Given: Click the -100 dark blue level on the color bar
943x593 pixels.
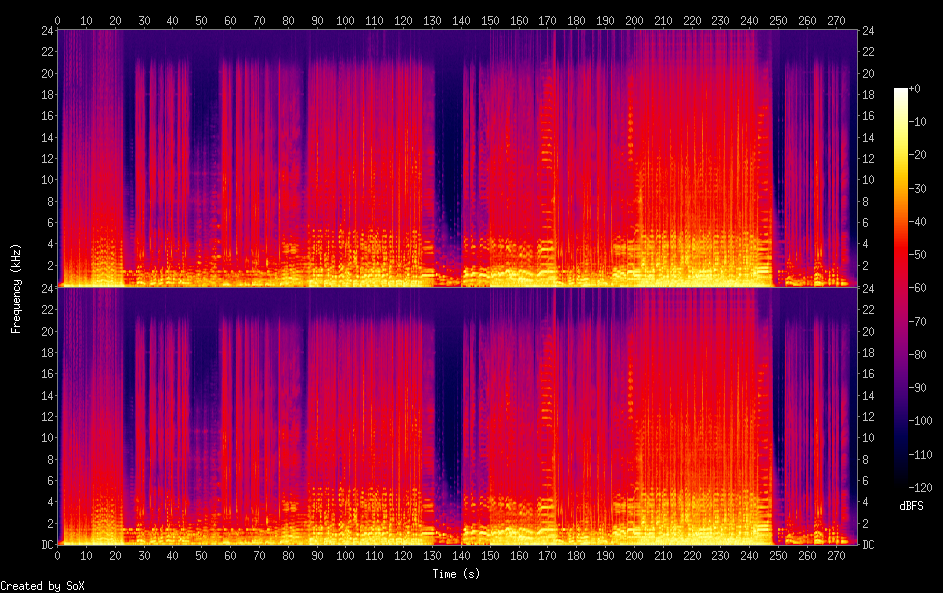Looking at the screenshot, I should pos(901,420).
